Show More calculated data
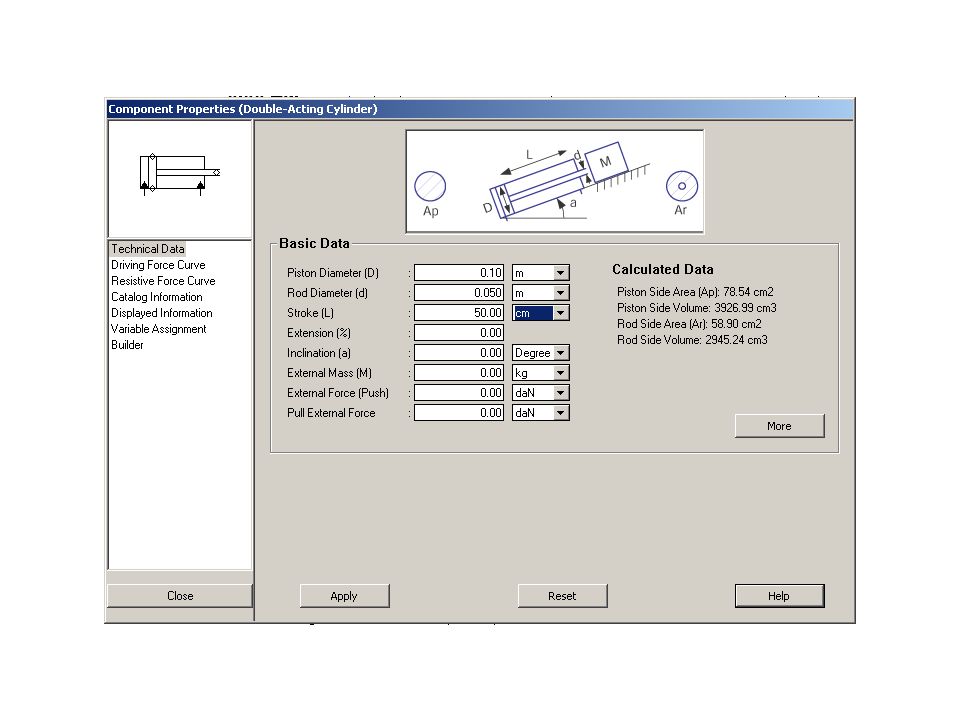 pos(779,426)
